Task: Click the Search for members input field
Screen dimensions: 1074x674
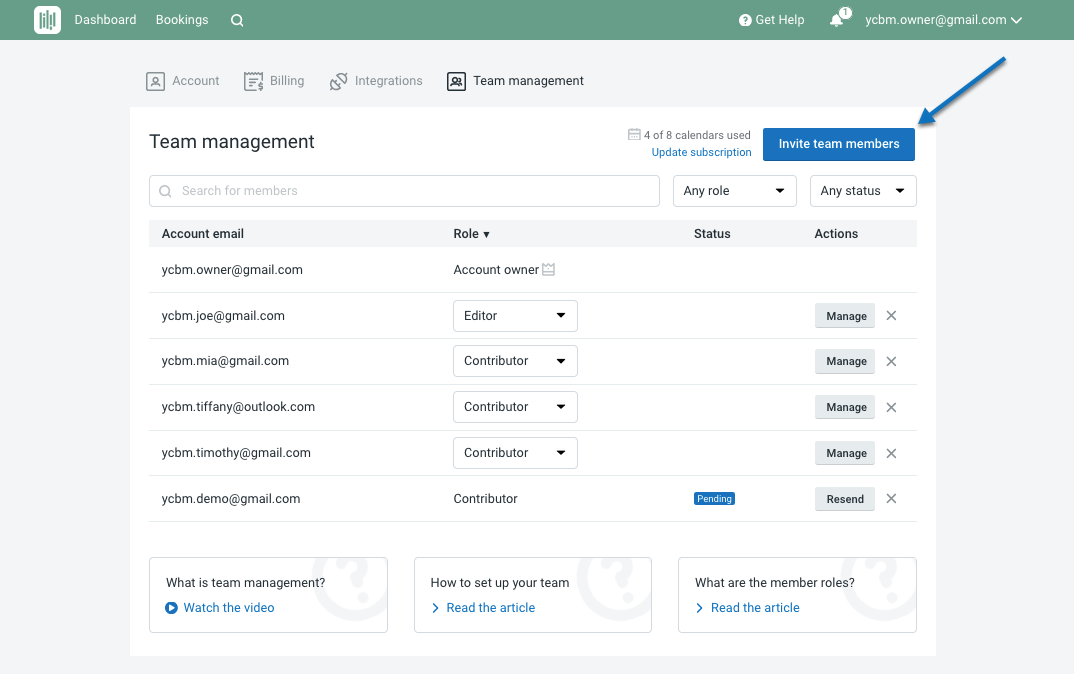Action: [x=404, y=190]
